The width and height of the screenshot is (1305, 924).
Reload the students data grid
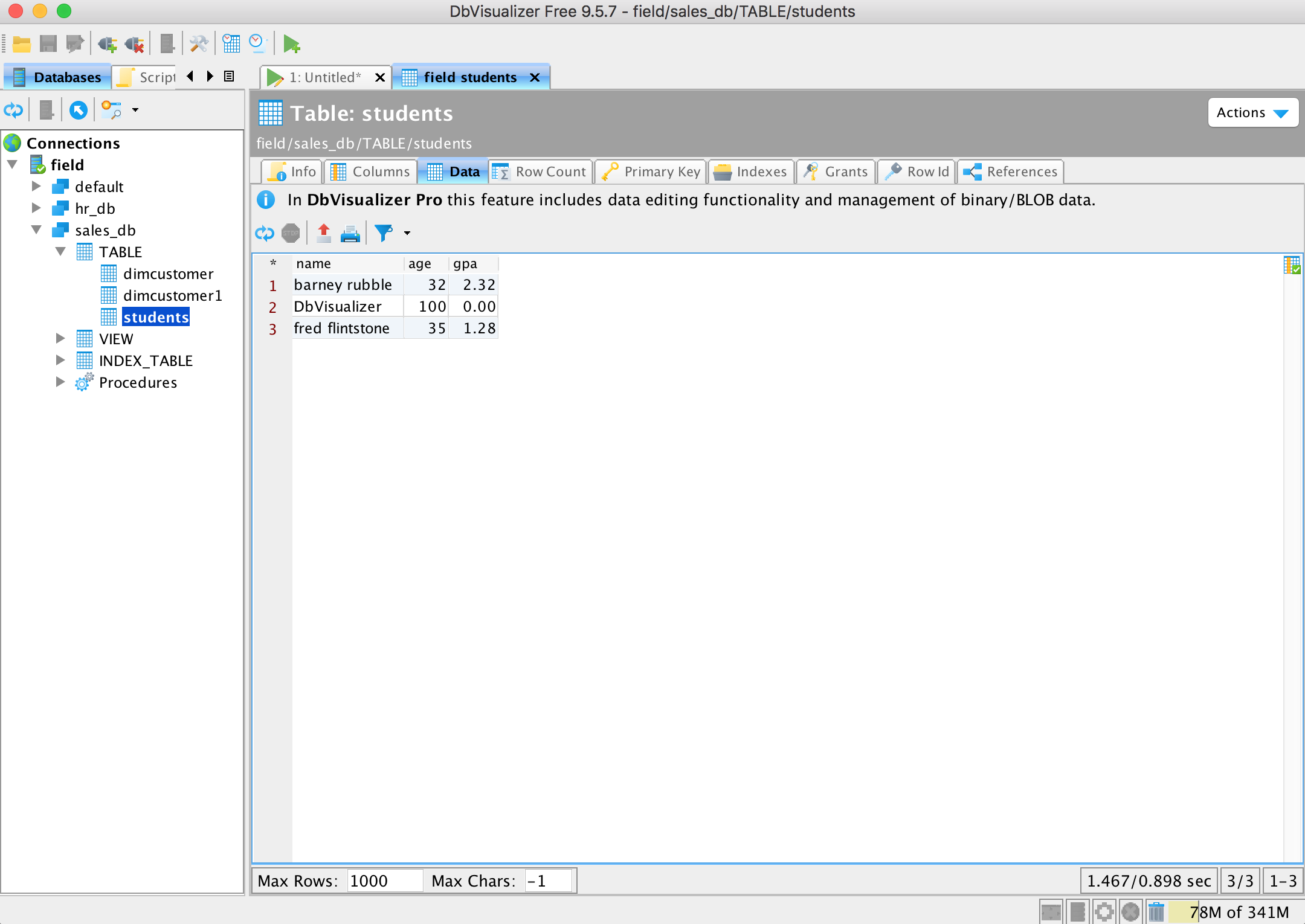tap(265, 233)
